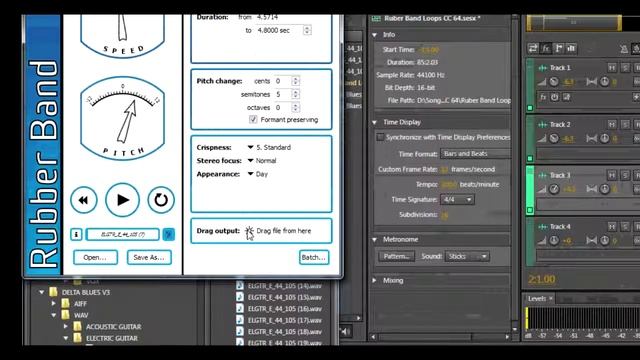Expand the AIFF folder
Viewport: 640px width, 360px height.
coord(54,304)
